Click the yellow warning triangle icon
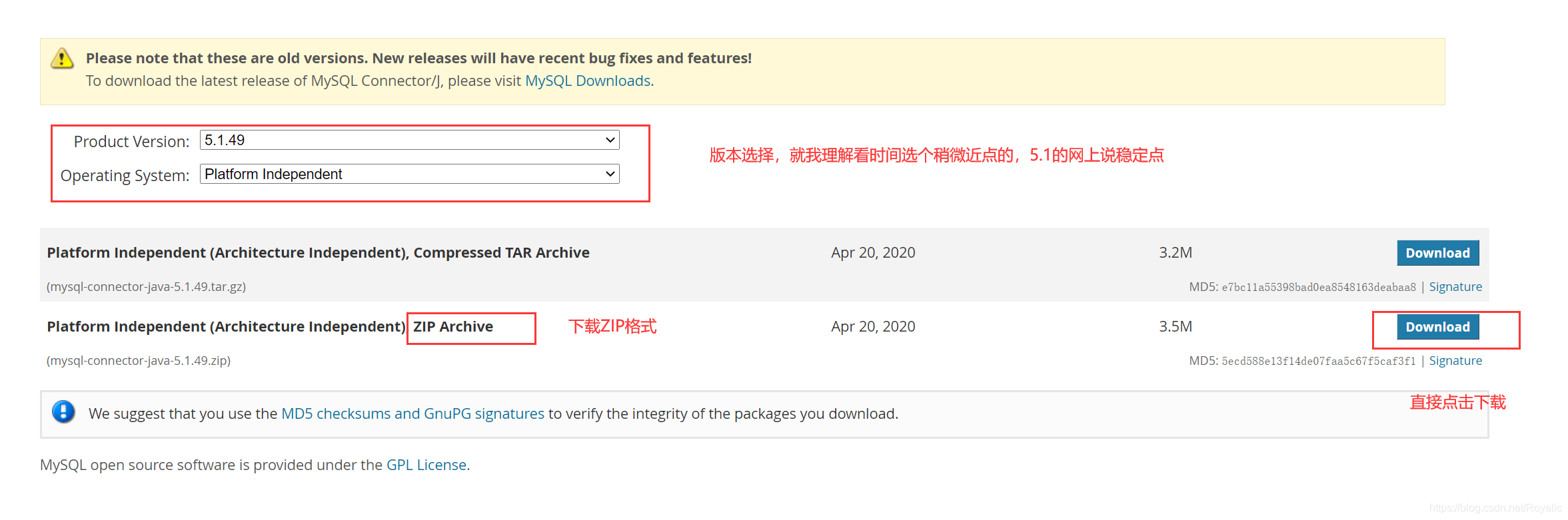Image resolution: width=1568 pixels, height=520 pixels. pos(61,59)
